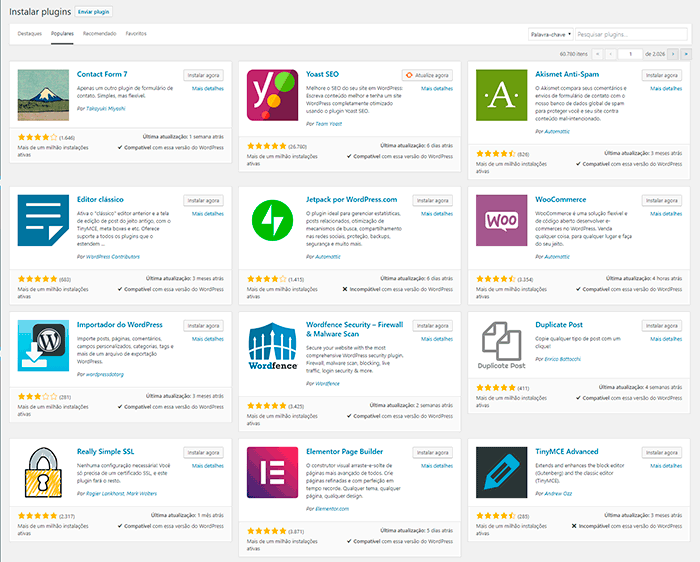The image size is (700, 562).
Task: Click the current page number field
Action: [630, 54]
